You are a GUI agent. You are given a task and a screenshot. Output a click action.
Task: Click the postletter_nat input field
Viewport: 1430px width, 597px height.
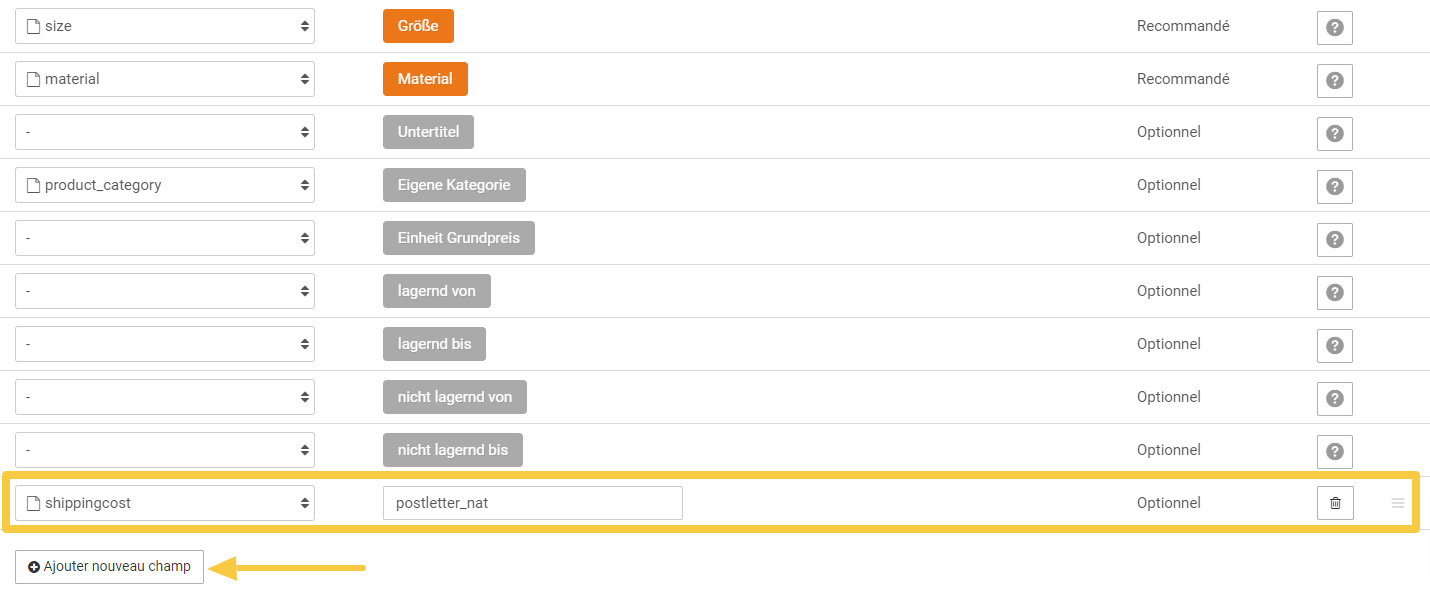tap(532, 503)
